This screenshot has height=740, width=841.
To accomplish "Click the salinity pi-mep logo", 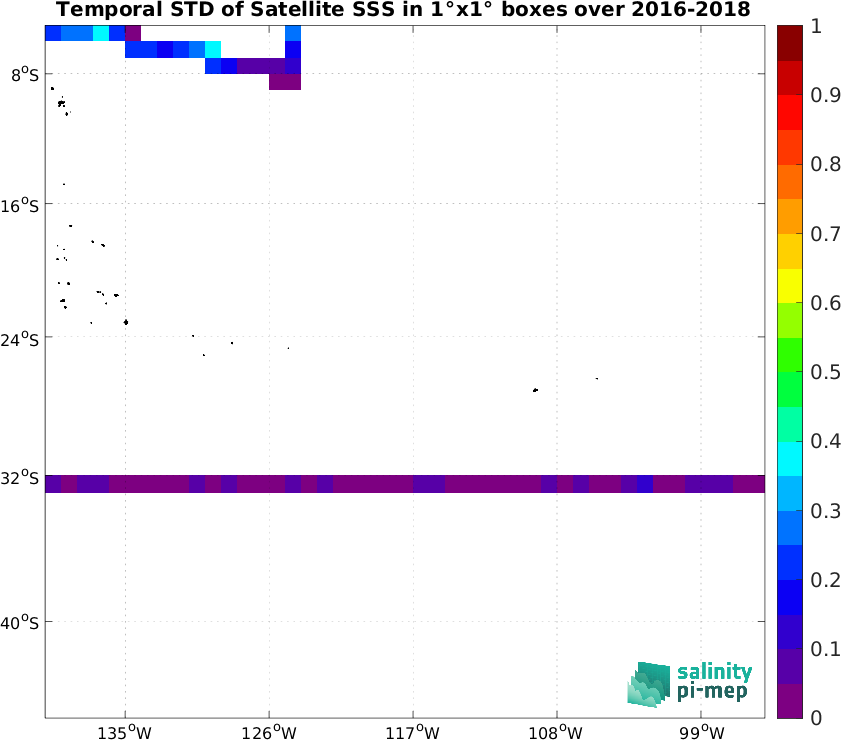I will click(690, 684).
